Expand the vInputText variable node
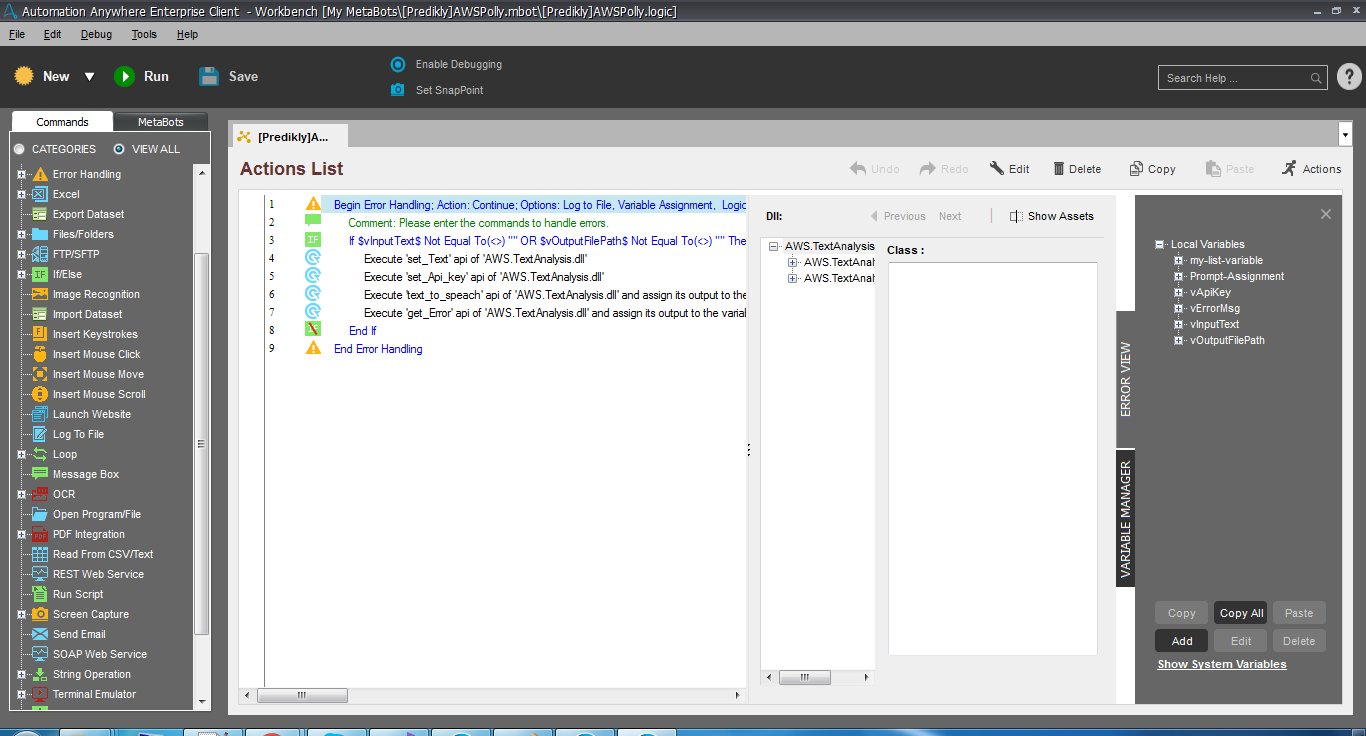1366x736 pixels. (1179, 324)
